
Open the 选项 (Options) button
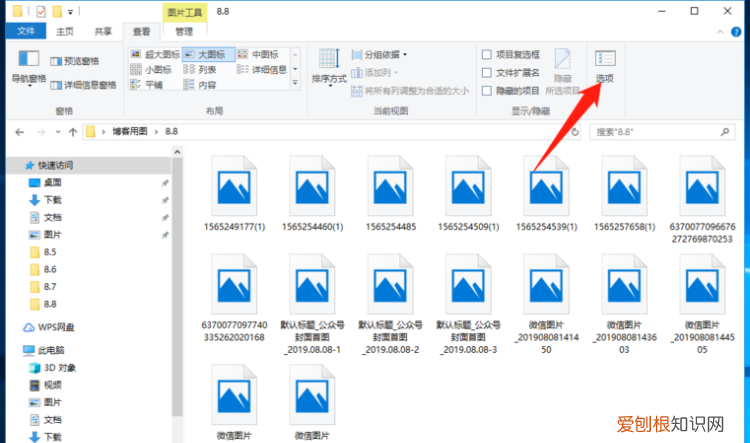tap(604, 65)
